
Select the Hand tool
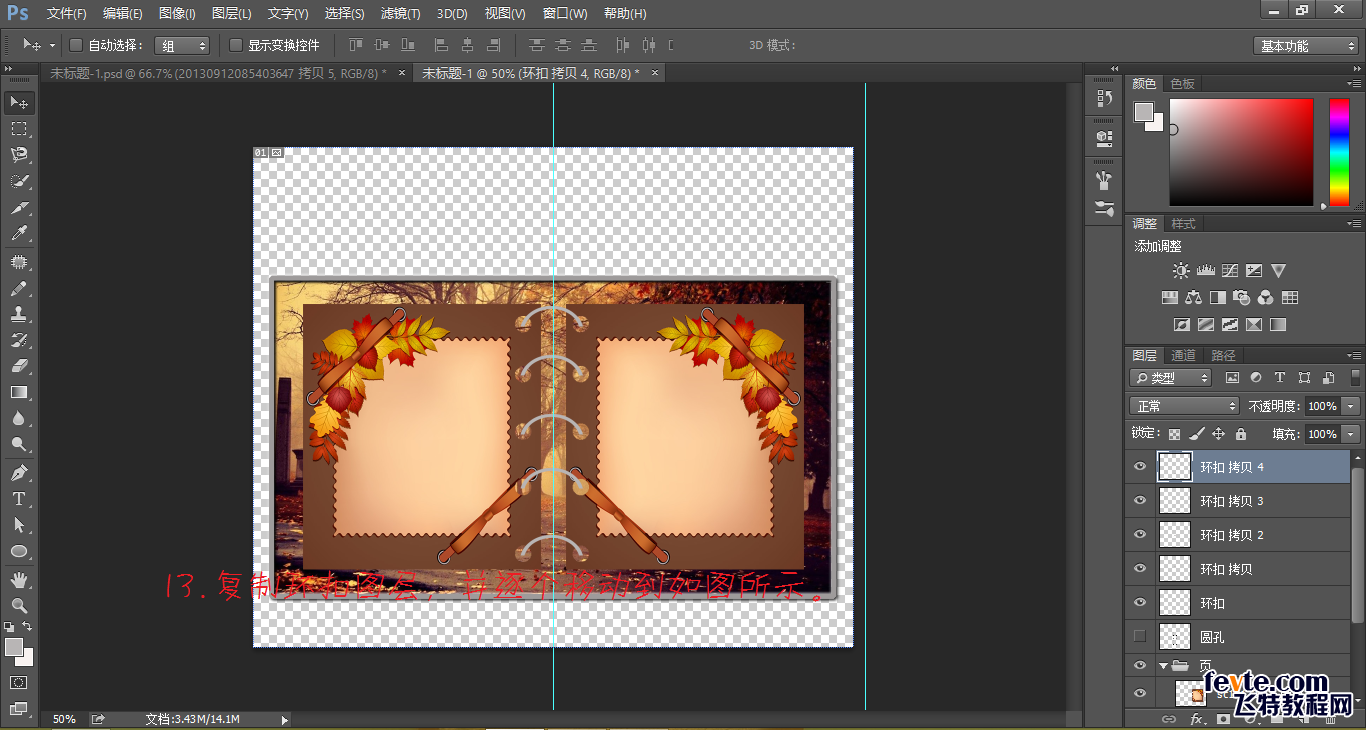[x=19, y=580]
